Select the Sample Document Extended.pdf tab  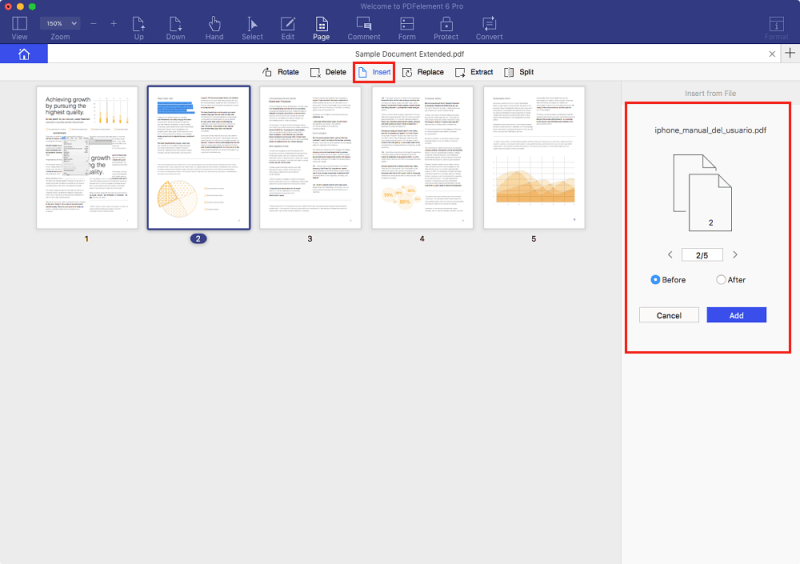point(409,54)
